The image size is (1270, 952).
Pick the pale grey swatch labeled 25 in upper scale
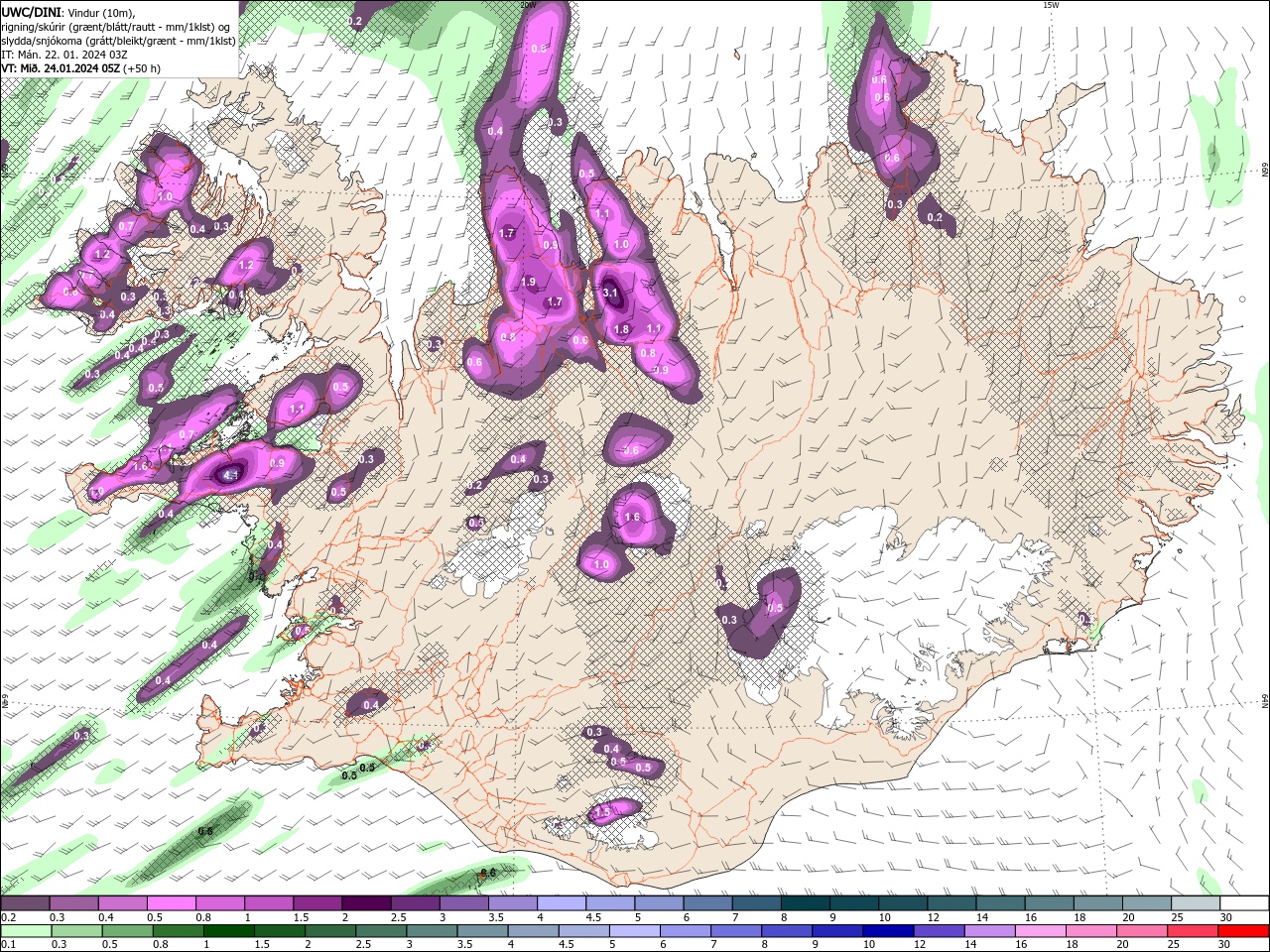(x=1196, y=902)
